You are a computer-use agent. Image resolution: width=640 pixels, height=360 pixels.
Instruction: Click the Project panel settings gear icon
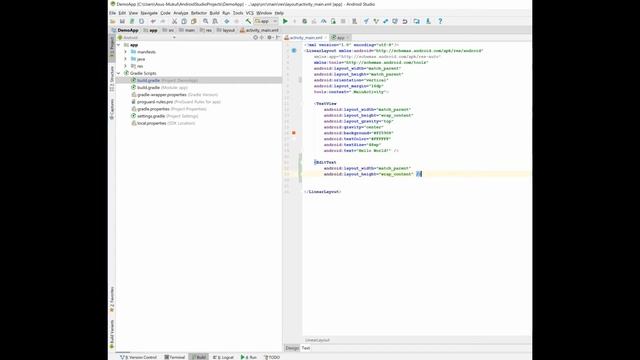click(x=269, y=38)
